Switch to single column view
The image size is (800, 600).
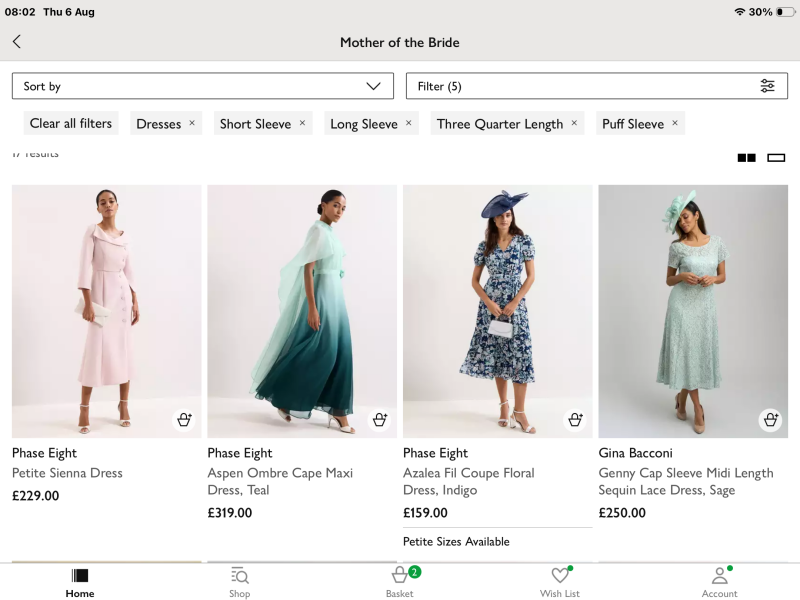(x=776, y=158)
